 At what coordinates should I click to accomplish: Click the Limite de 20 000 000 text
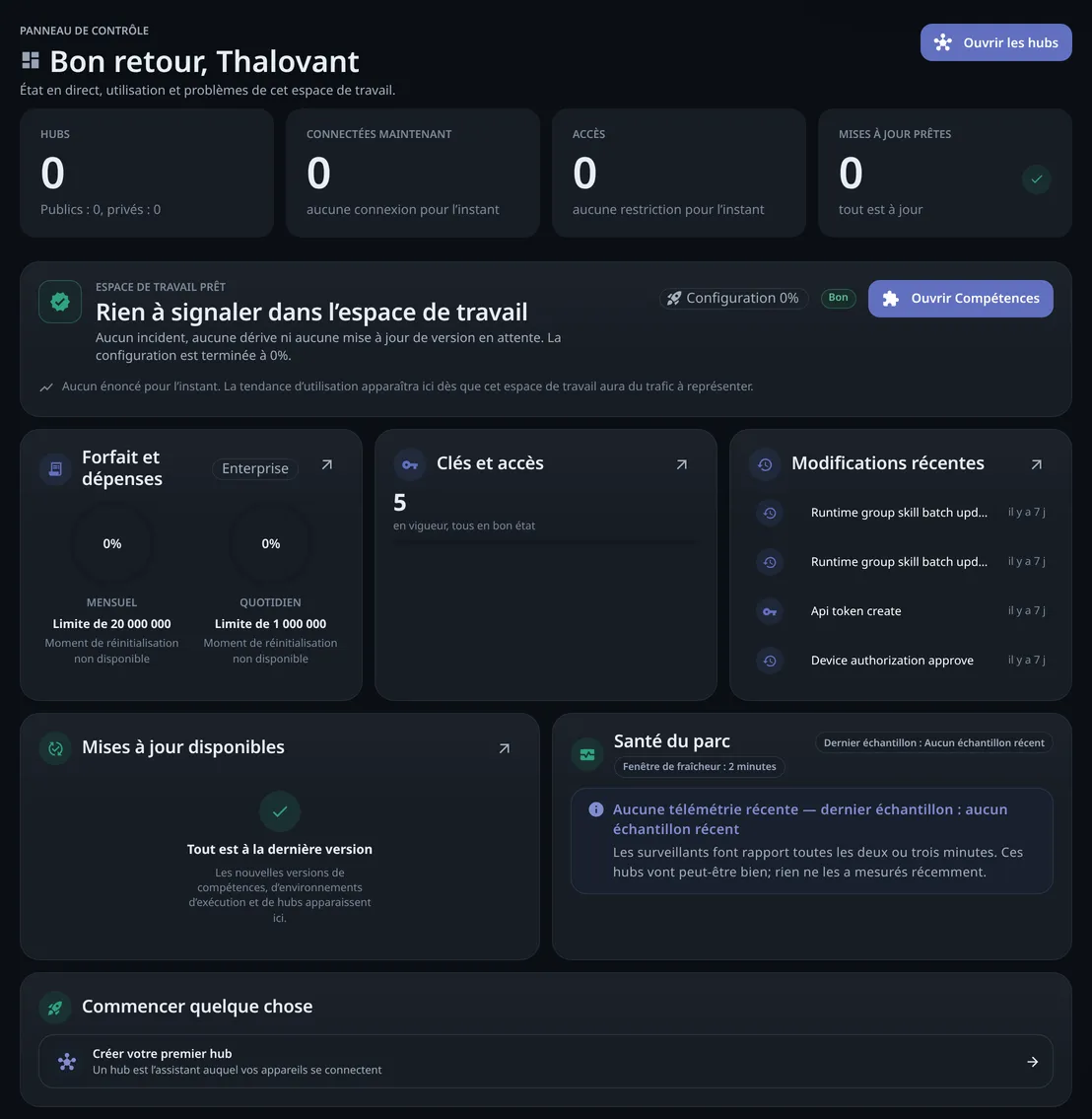[x=112, y=624]
